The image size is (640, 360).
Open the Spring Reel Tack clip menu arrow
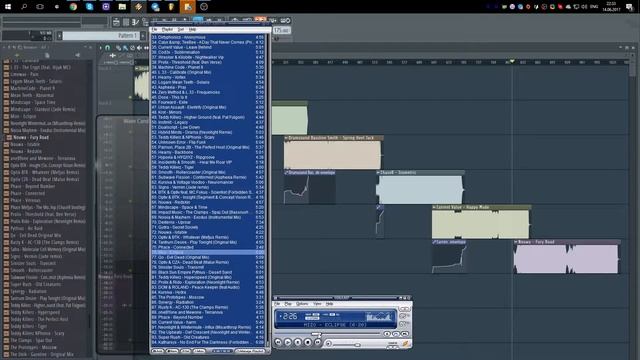click(x=286, y=138)
